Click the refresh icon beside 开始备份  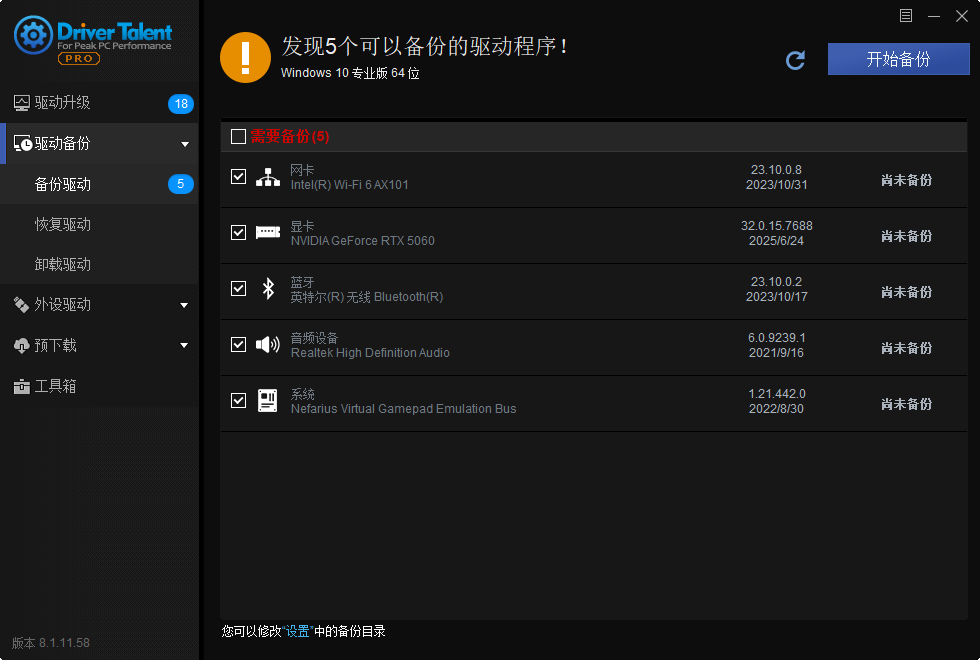[x=795, y=60]
